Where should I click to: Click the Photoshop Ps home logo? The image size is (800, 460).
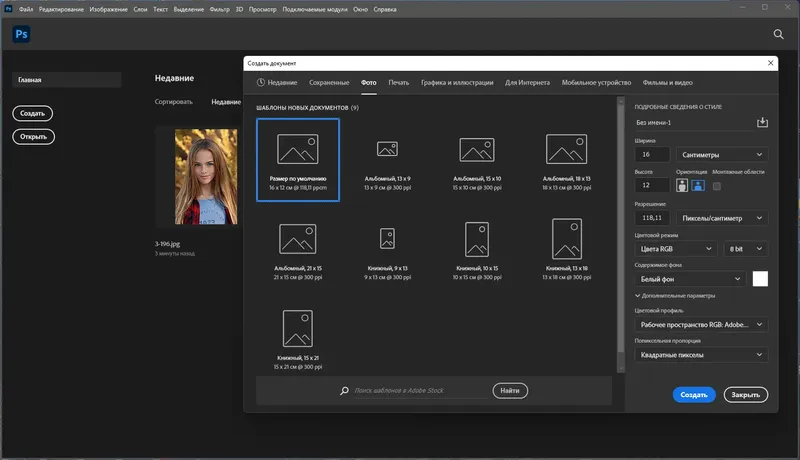pyautogui.click(x=22, y=34)
